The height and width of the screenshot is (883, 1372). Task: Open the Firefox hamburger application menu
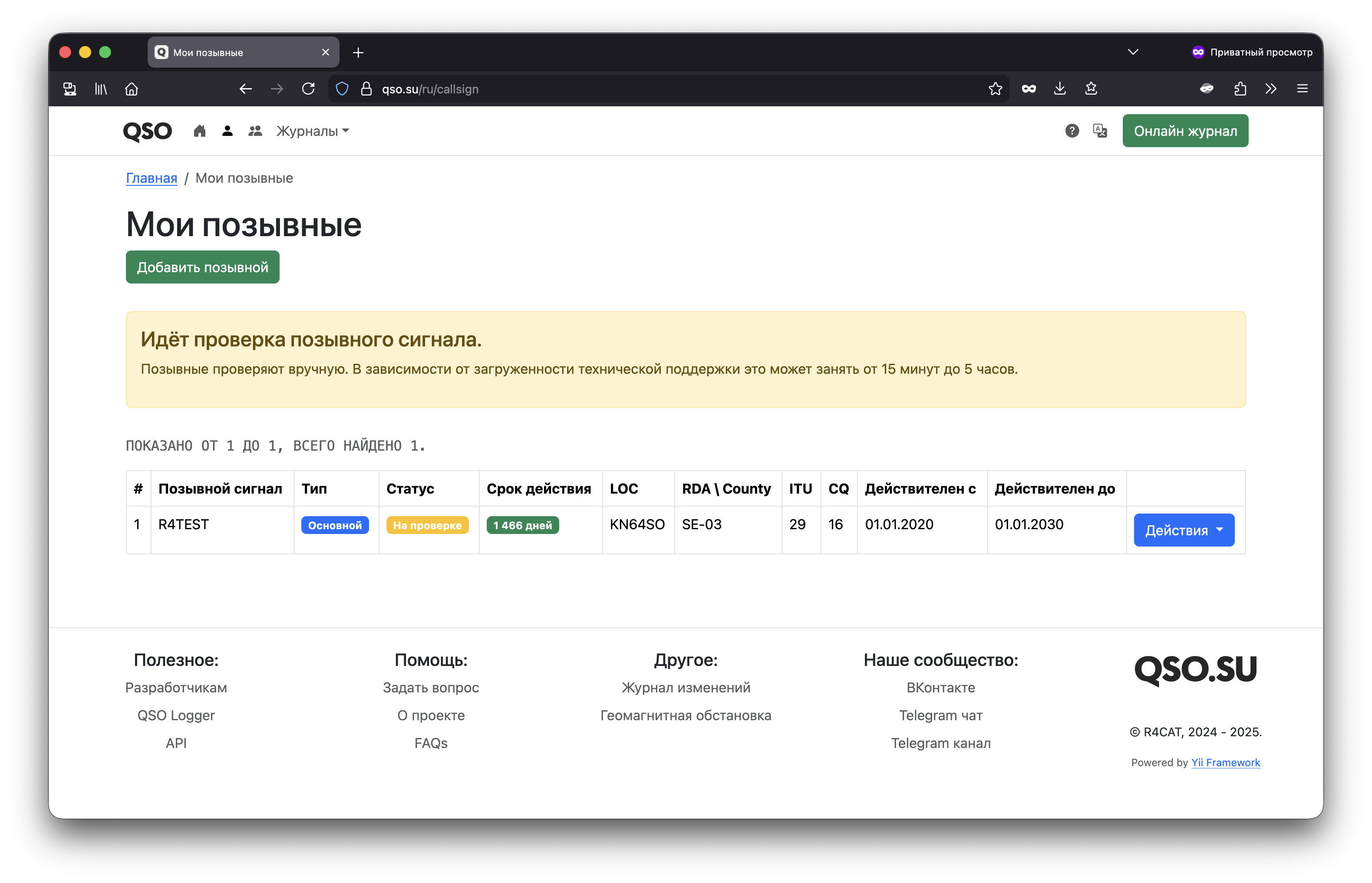[x=1302, y=89]
